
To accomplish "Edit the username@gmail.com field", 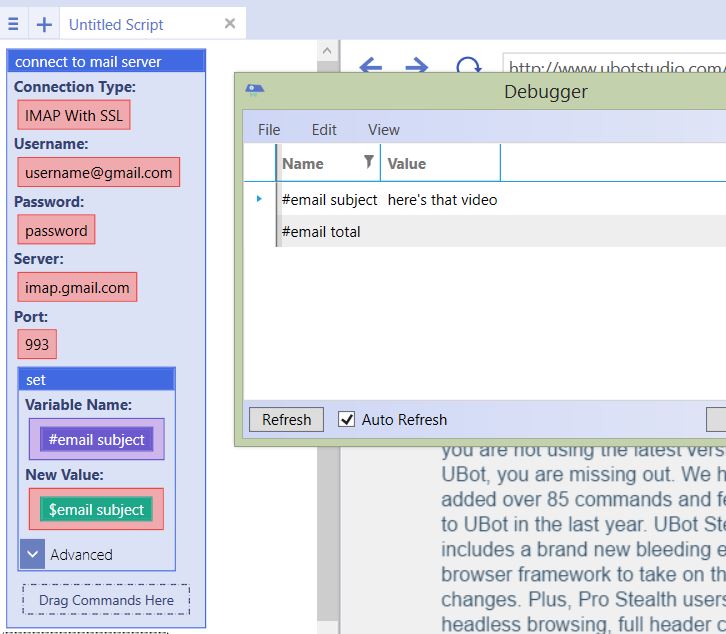I will tap(99, 172).
